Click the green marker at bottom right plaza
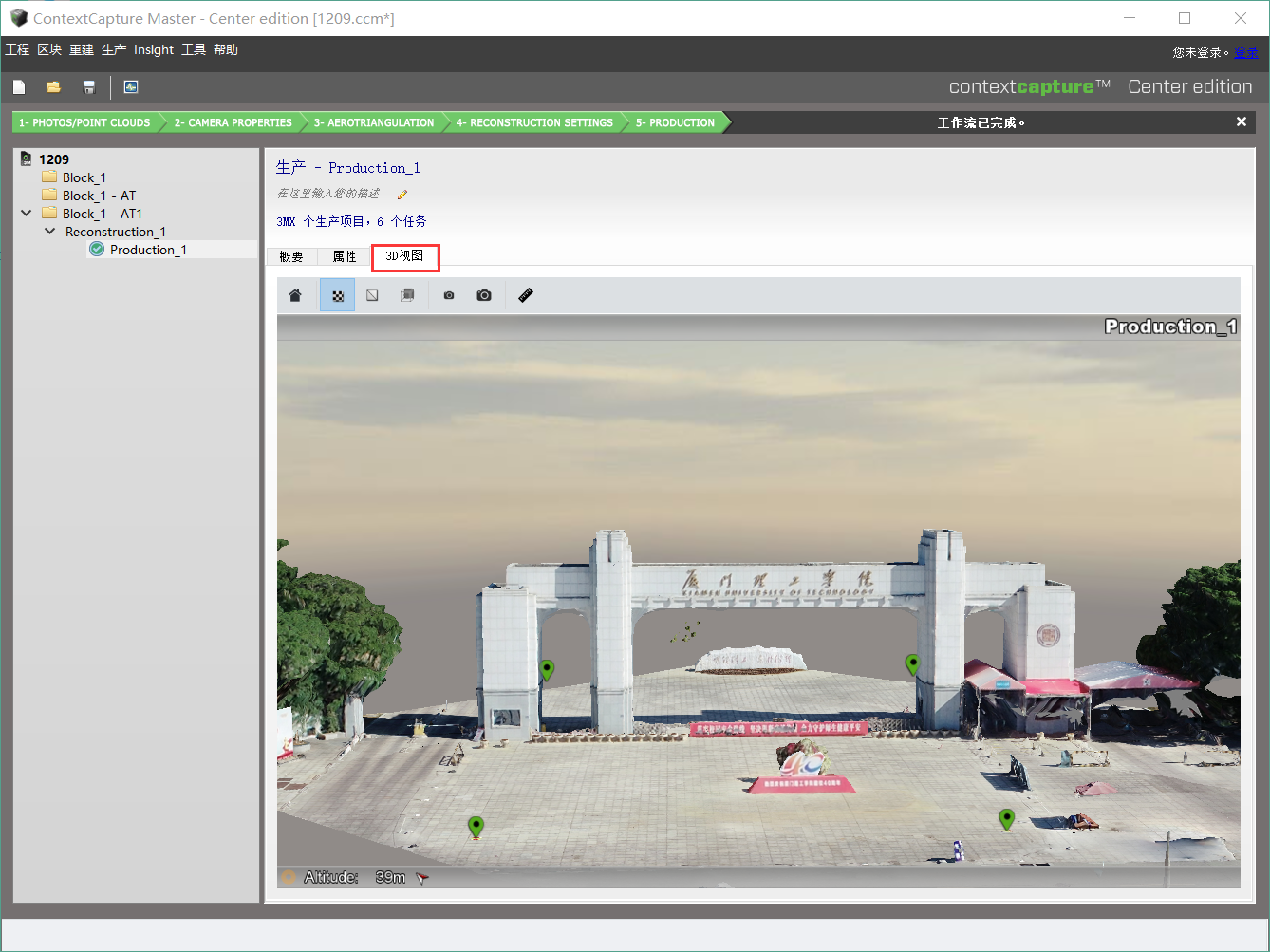Screen dimensions: 1270x952 [x=1006, y=819]
